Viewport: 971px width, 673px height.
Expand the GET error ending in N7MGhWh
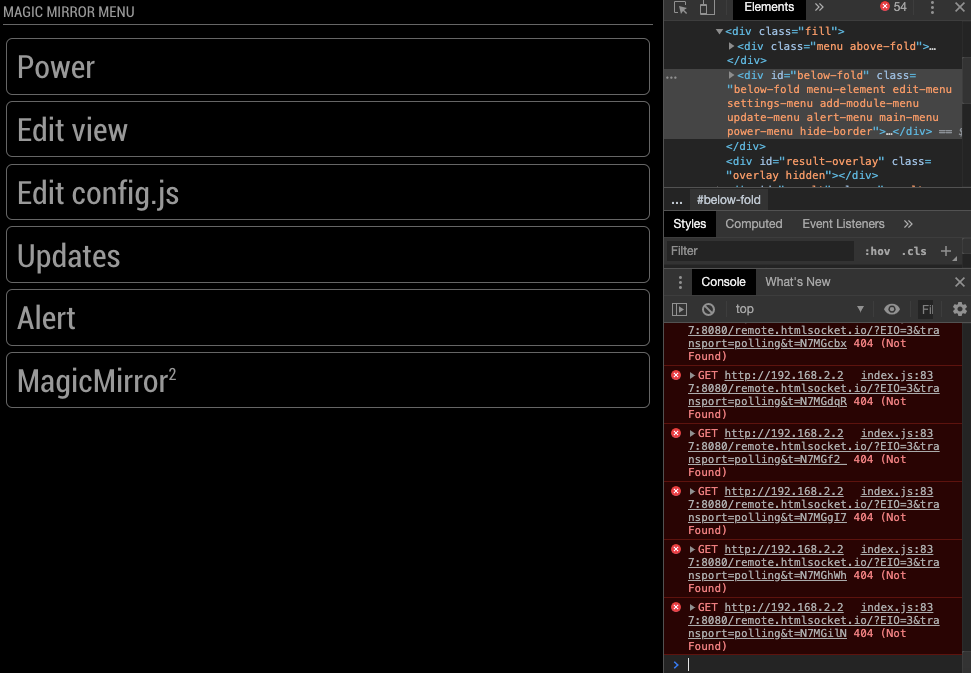tap(692, 549)
